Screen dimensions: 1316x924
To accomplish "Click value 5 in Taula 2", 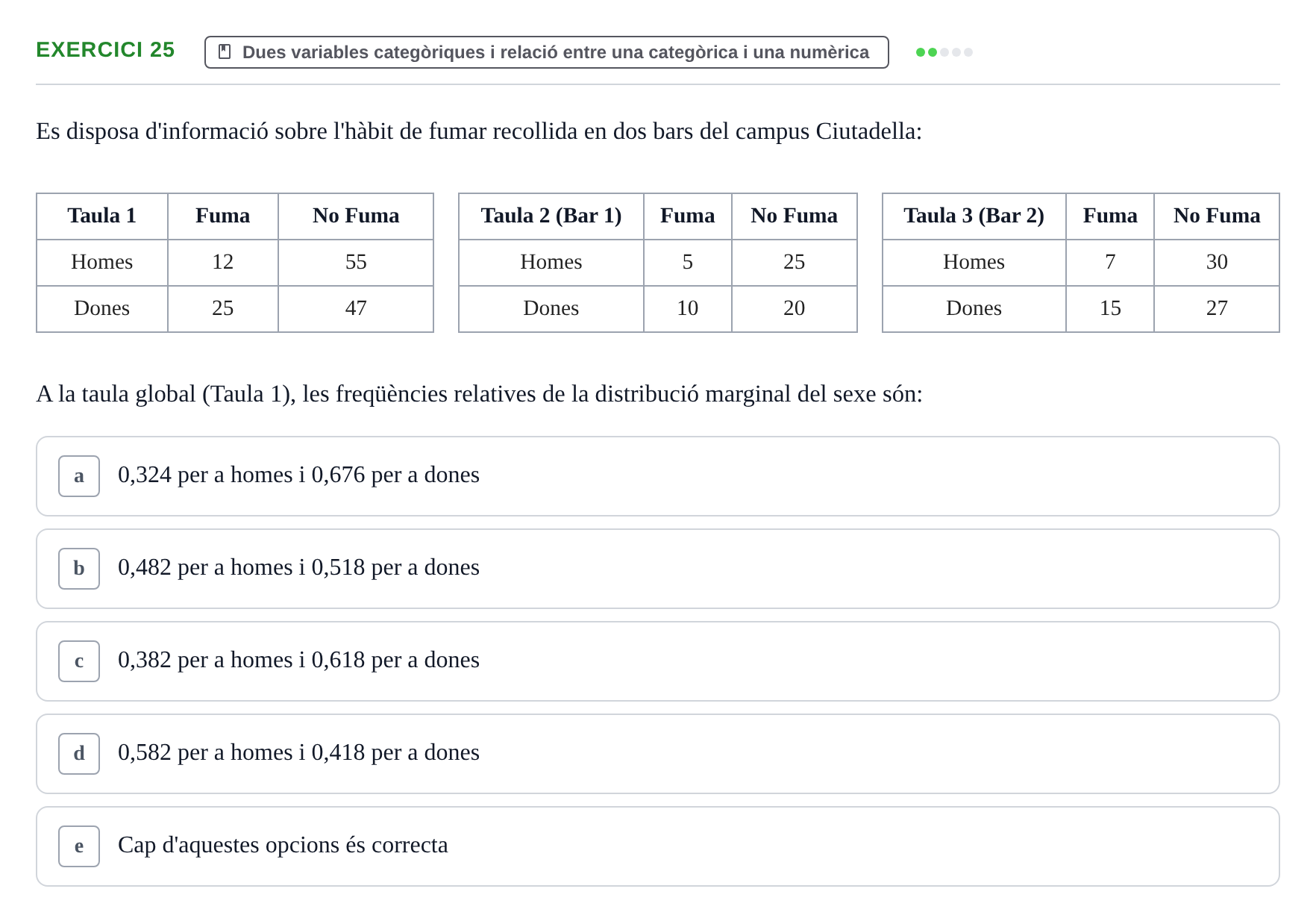I will tap(688, 262).
